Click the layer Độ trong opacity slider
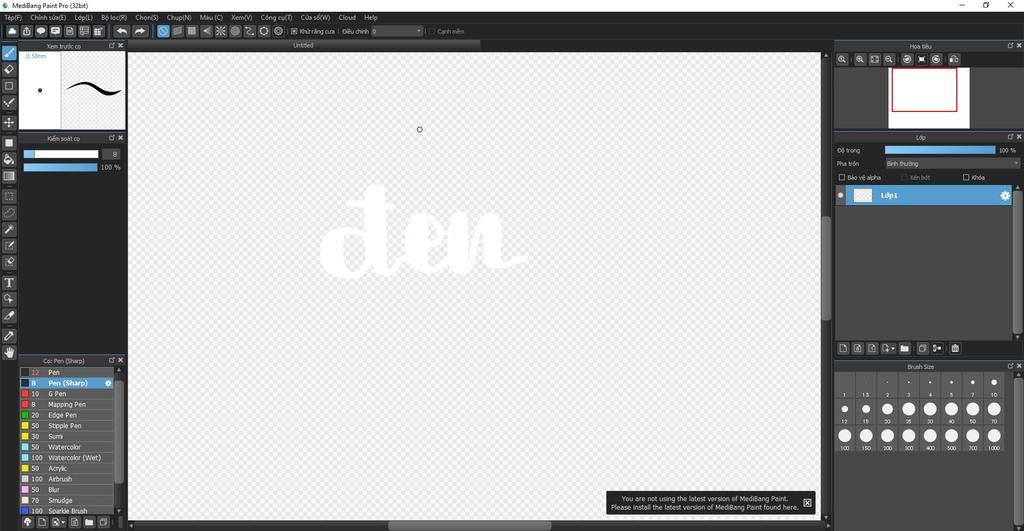The height and width of the screenshot is (531, 1024). tap(940, 150)
